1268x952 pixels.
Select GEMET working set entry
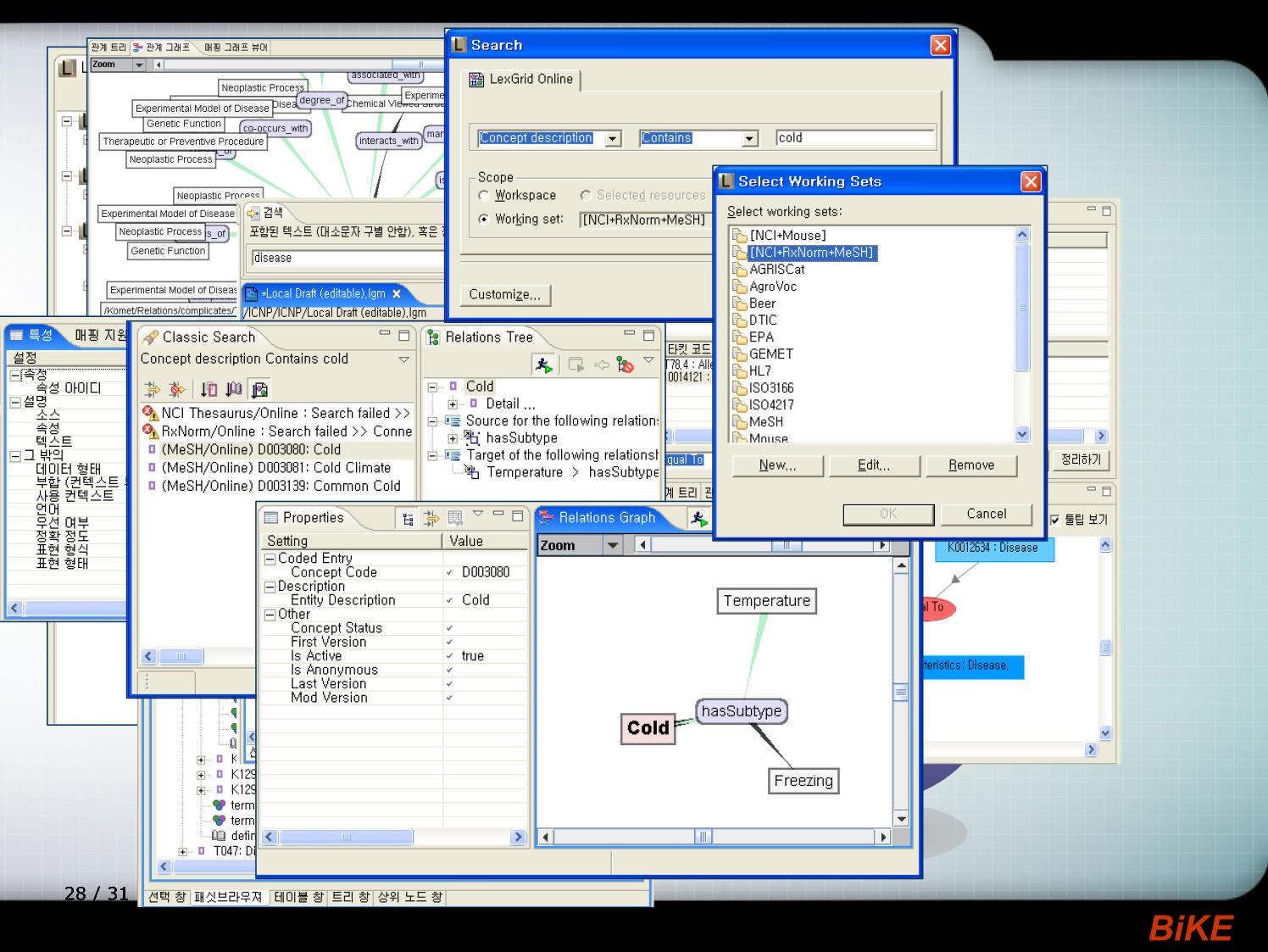tap(771, 354)
